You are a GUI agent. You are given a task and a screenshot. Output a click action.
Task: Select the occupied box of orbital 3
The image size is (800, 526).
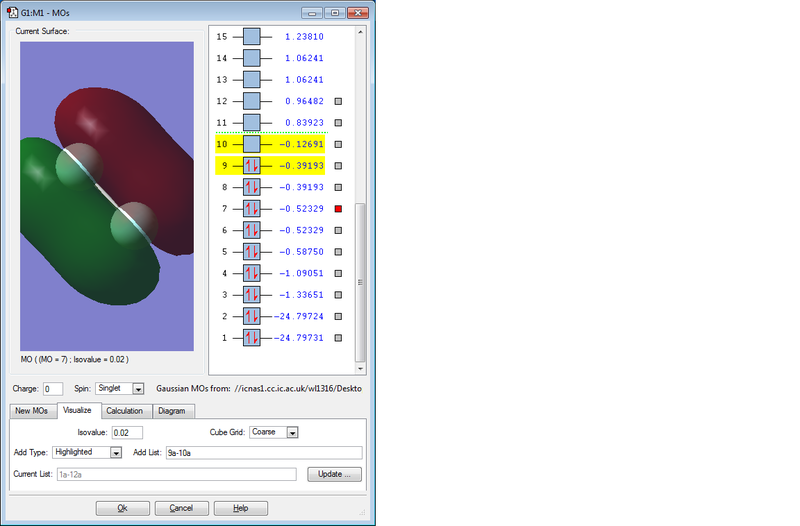(x=252, y=295)
